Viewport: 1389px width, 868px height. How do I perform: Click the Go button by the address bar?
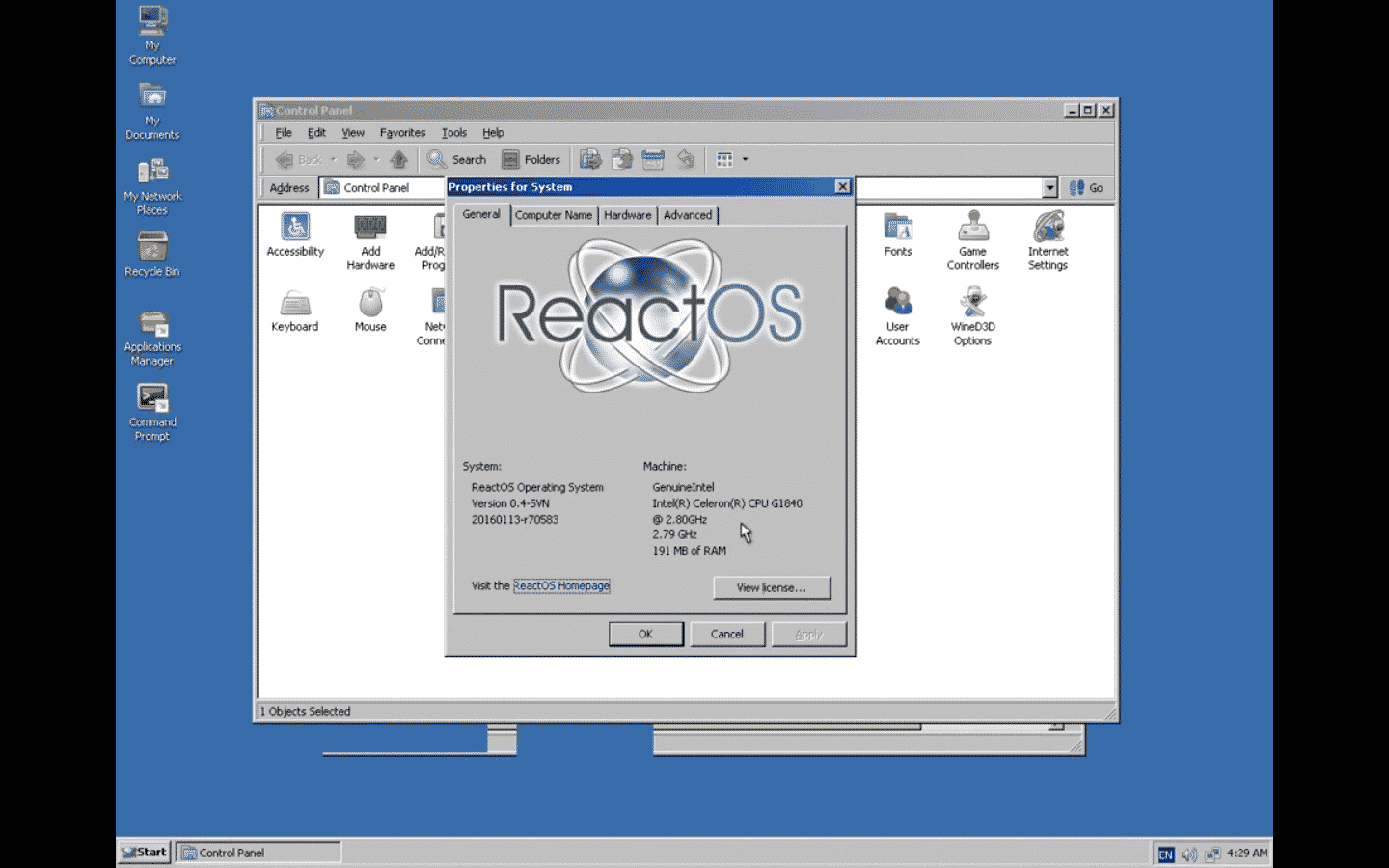pyautogui.click(x=1087, y=188)
